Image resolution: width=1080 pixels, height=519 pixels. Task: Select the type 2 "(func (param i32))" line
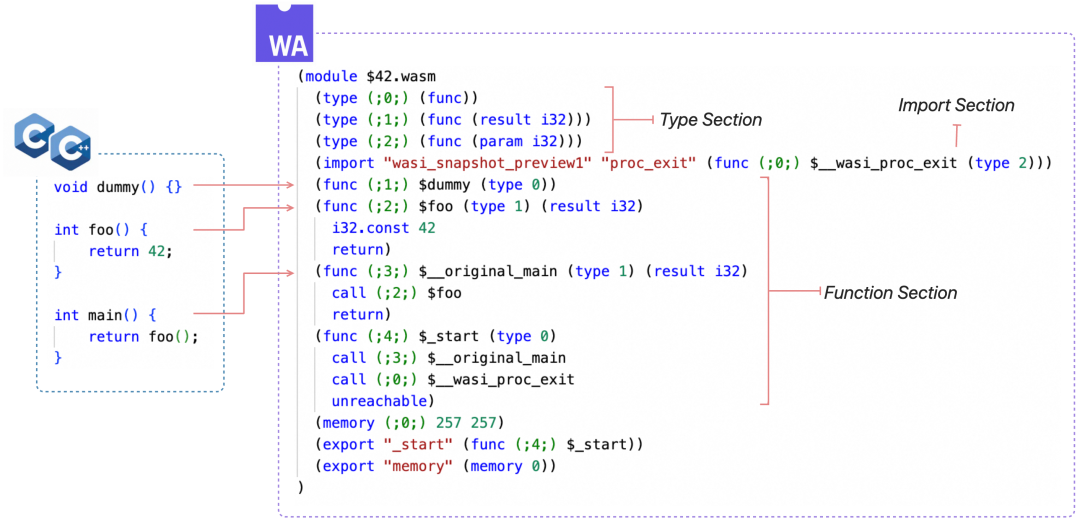click(x=448, y=142)
